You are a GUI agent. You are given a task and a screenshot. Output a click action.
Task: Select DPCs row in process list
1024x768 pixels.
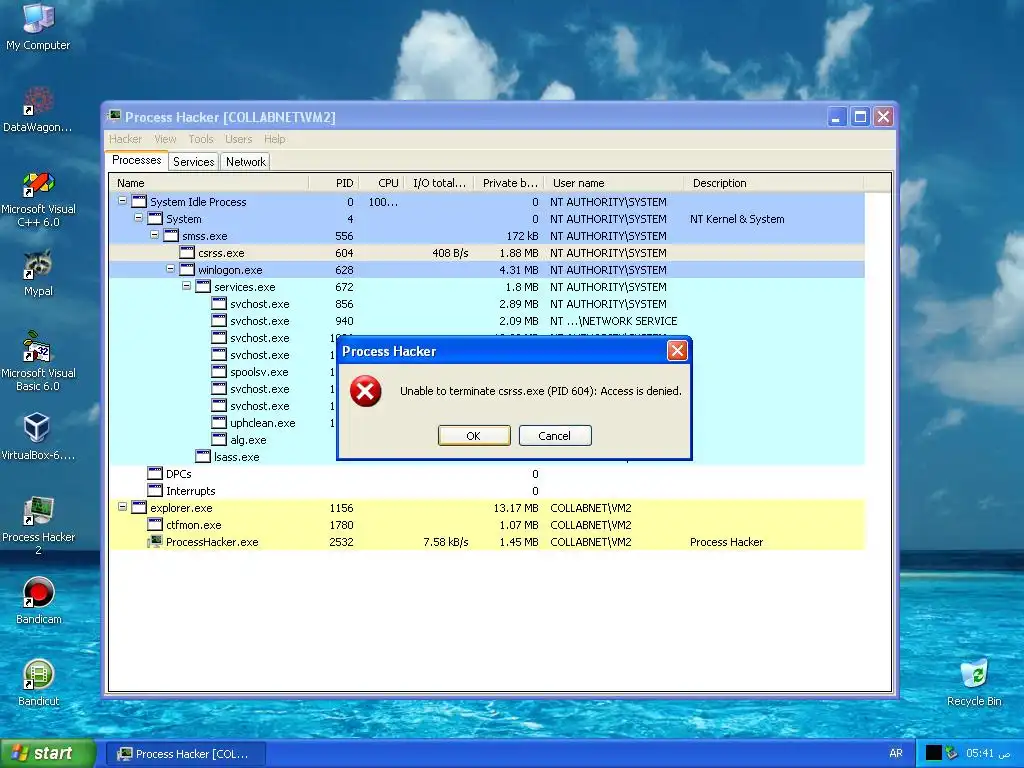[487, 473]
